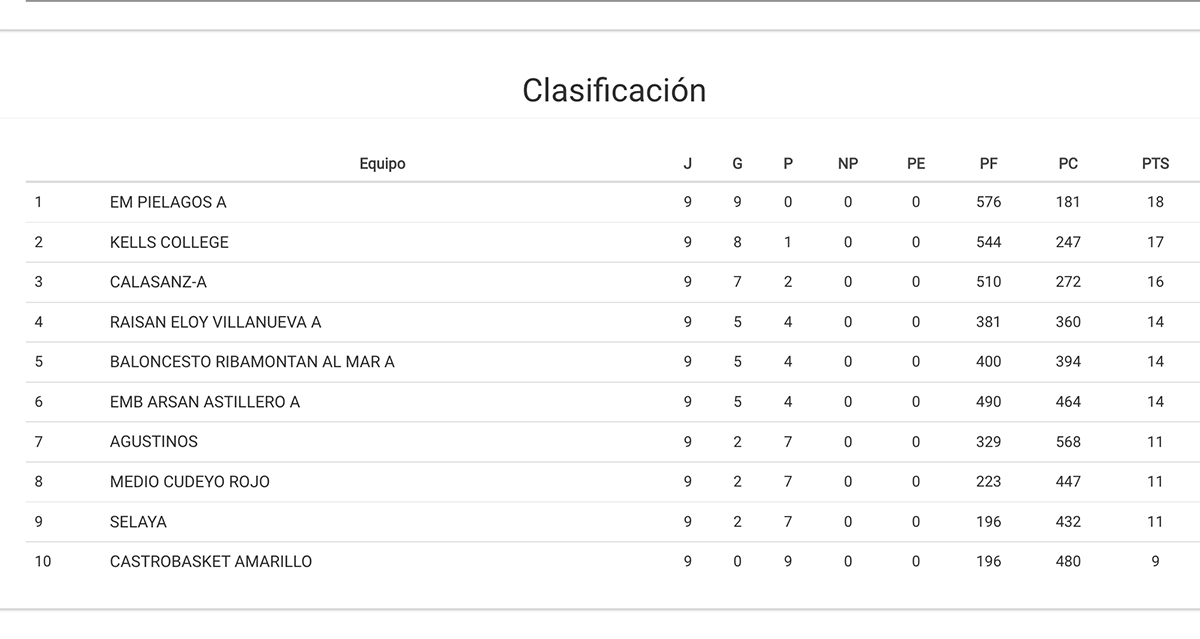Click the PTS column header

click(x=1155, y=164)
